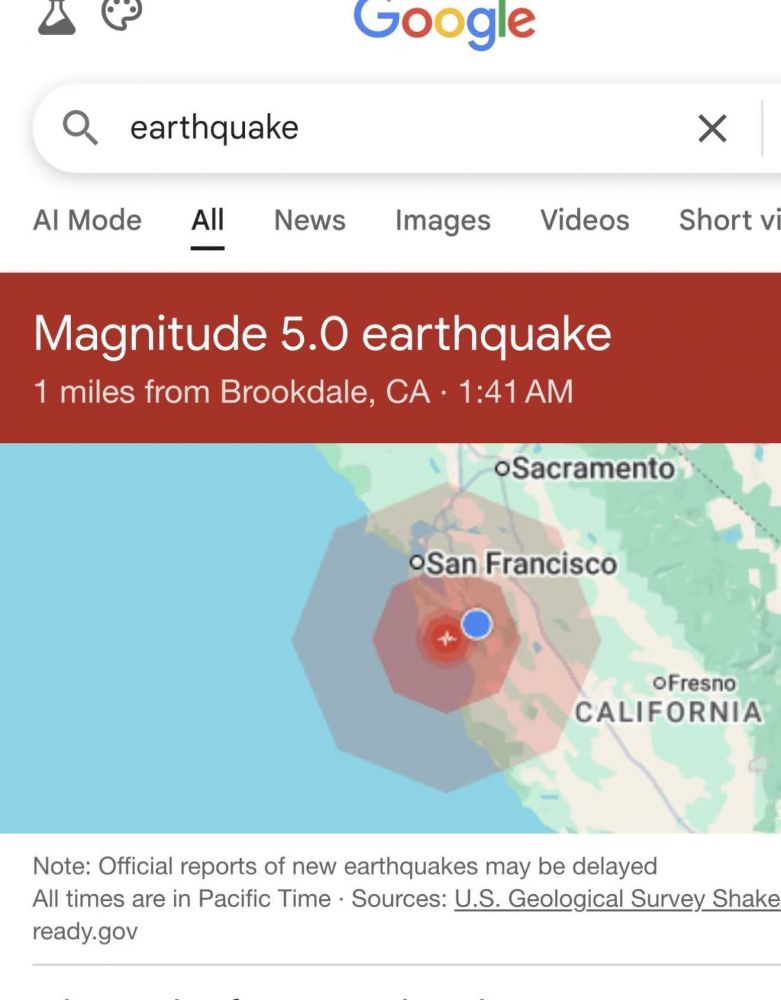This screenshot has width=781, height=1000.
Task: Click the palette customize icon
Action: 122,13
